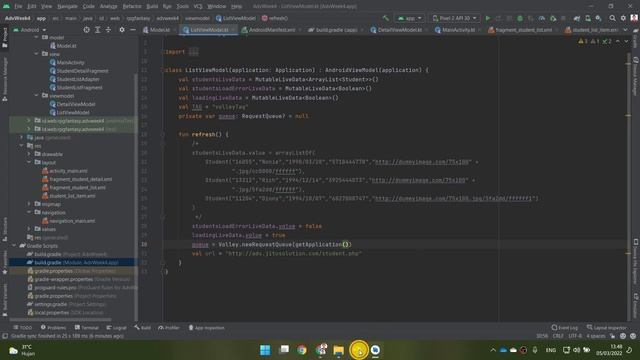The image size is (640, 360).
Task: Expand the mipmap folder
Action: click(x=29, y=204)
